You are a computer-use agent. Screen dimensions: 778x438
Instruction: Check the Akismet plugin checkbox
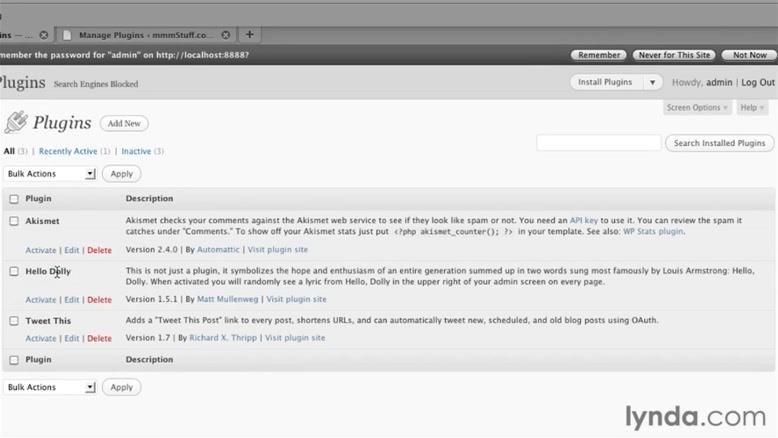coord(14,221)
